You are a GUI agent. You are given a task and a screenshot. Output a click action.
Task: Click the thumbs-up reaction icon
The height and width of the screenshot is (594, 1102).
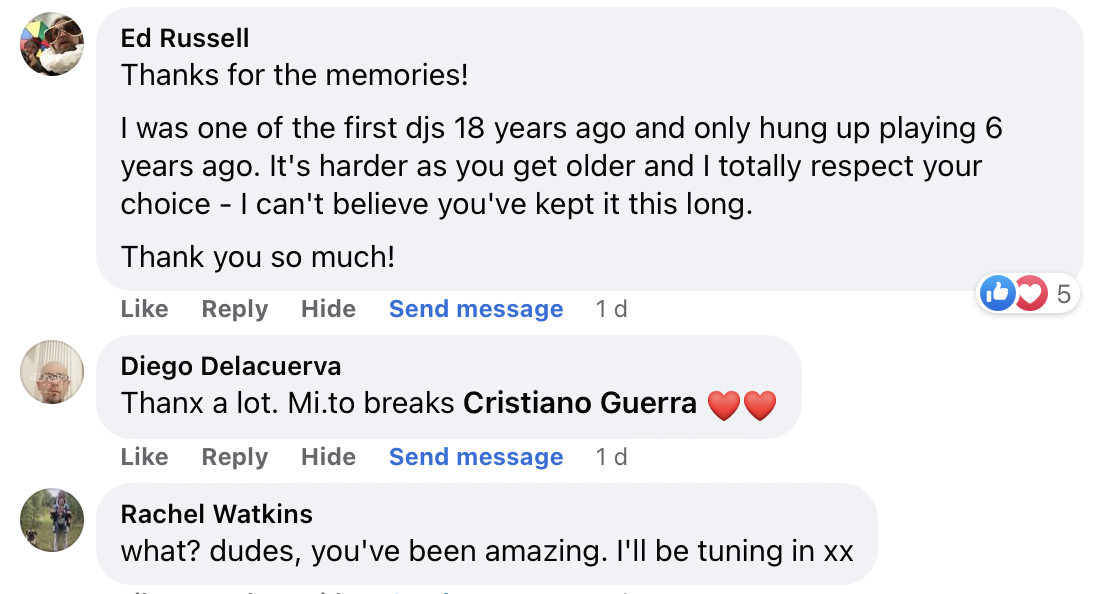999,293
